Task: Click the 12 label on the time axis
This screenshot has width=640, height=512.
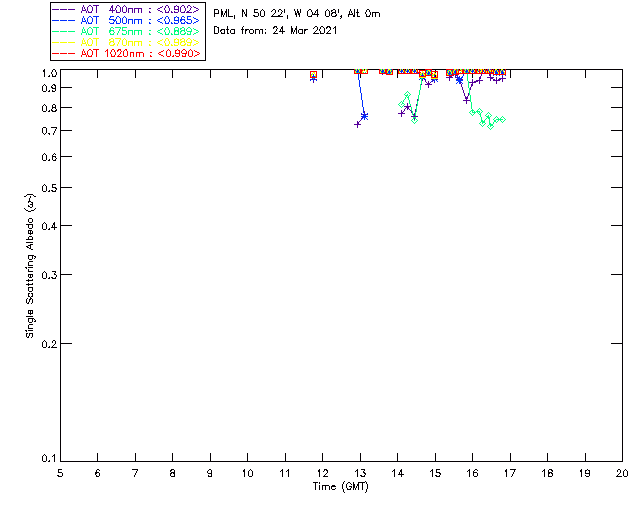Action: (322, 473)
